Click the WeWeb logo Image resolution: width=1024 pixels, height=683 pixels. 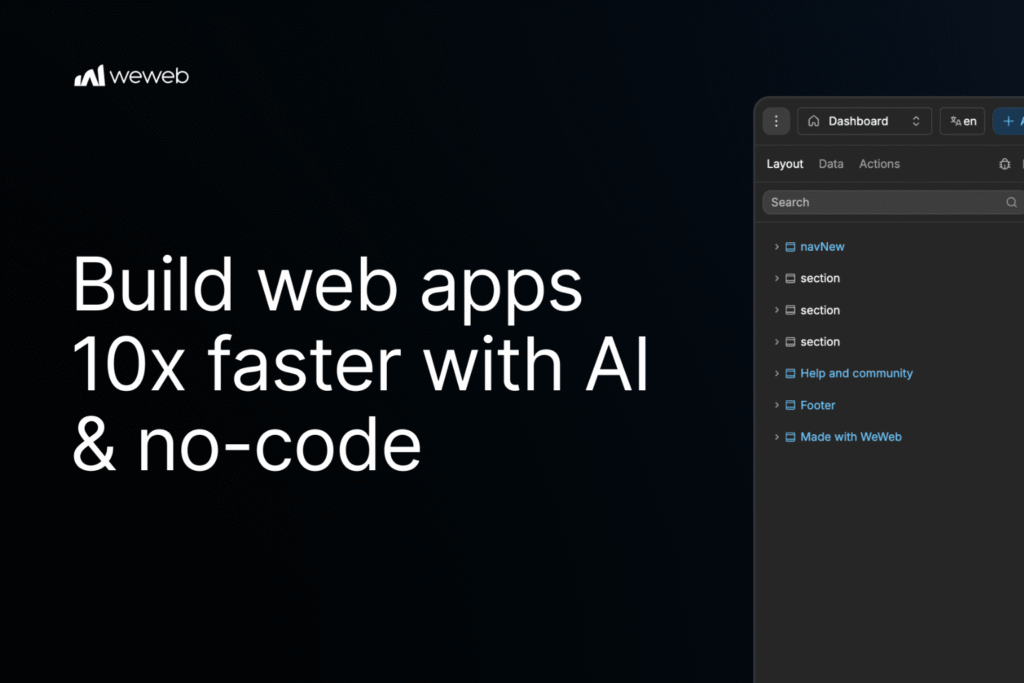point(131,76)
